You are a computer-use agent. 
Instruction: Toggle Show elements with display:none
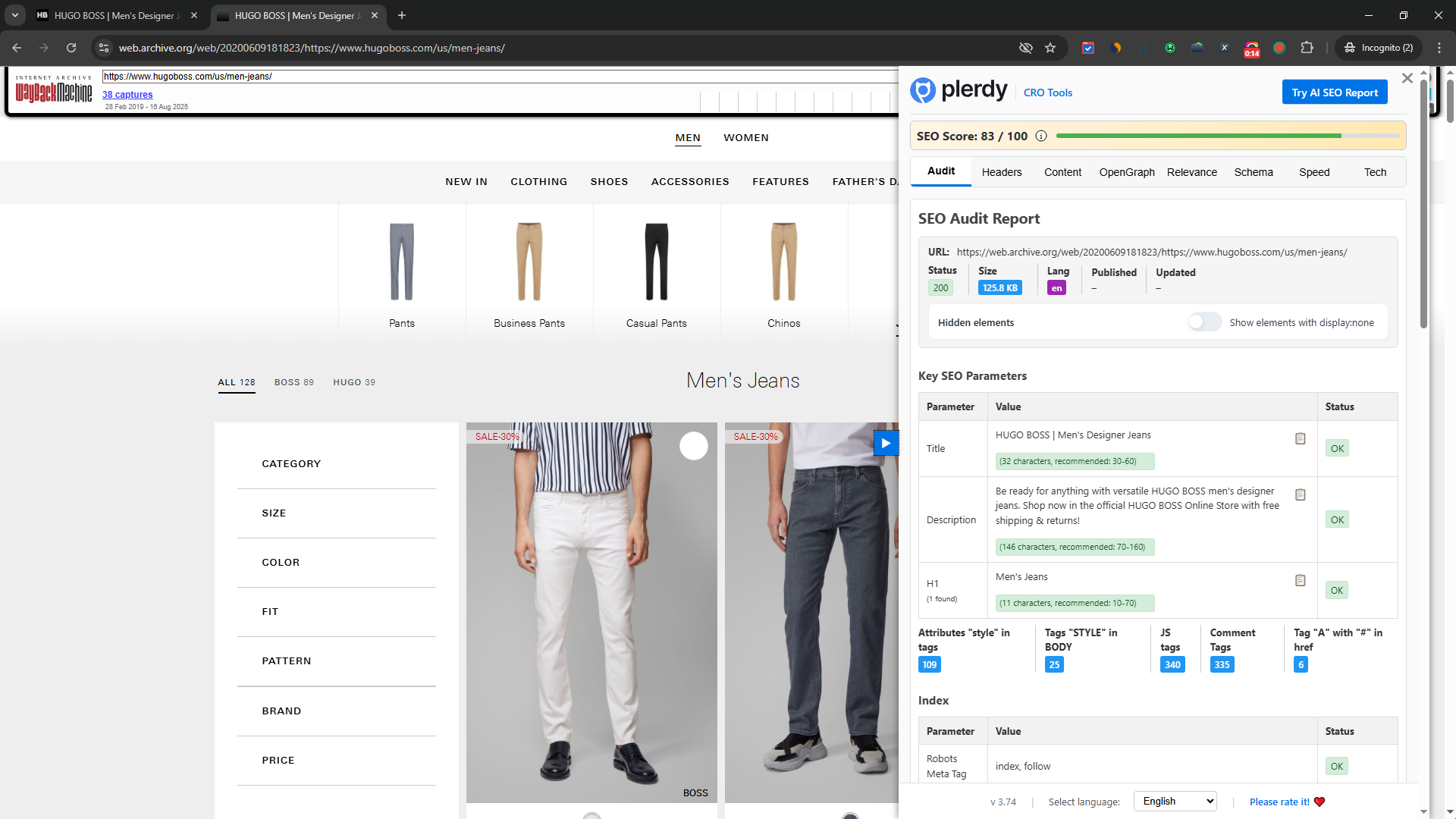[1204, 322]
